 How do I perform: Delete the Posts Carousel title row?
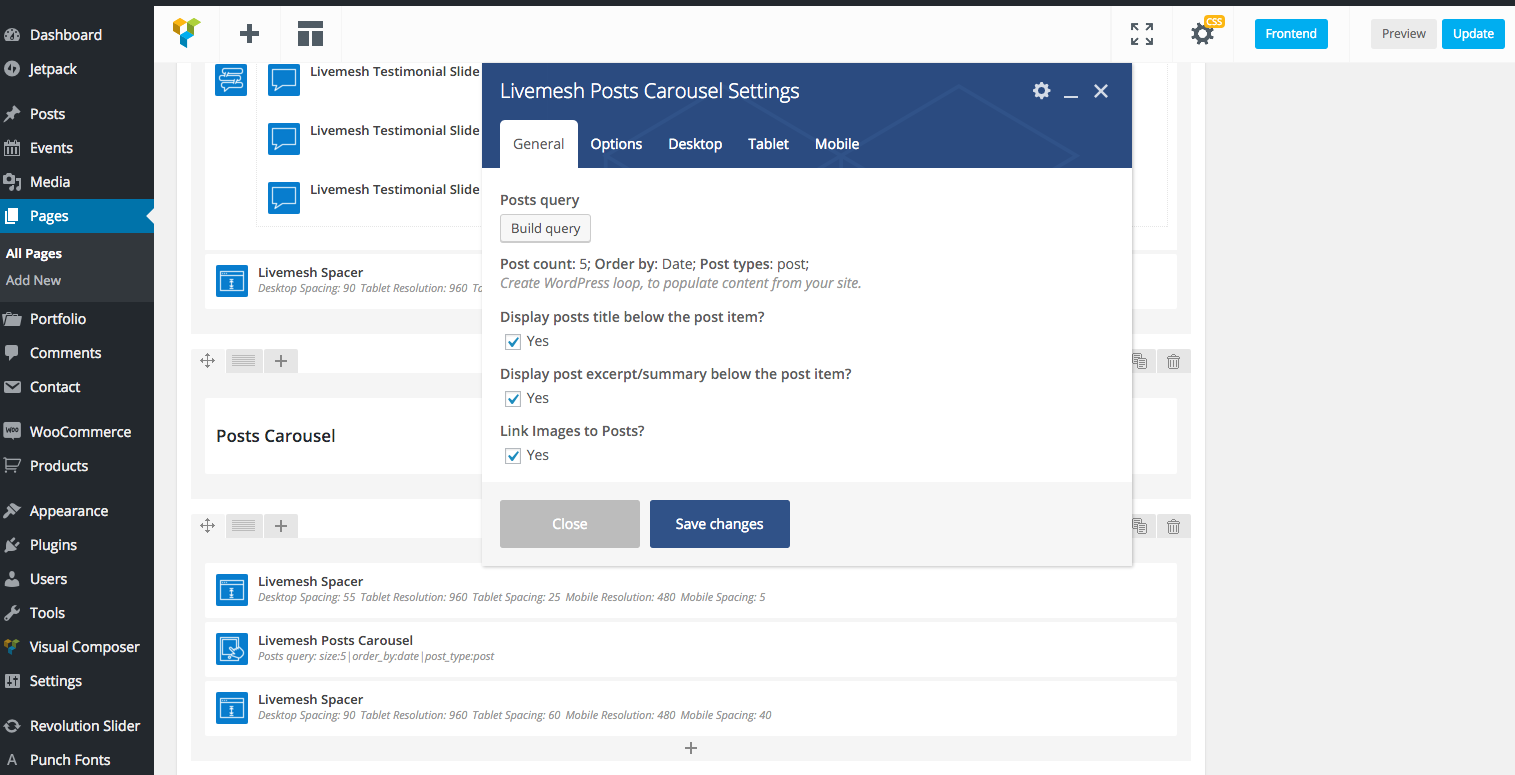1174,361
